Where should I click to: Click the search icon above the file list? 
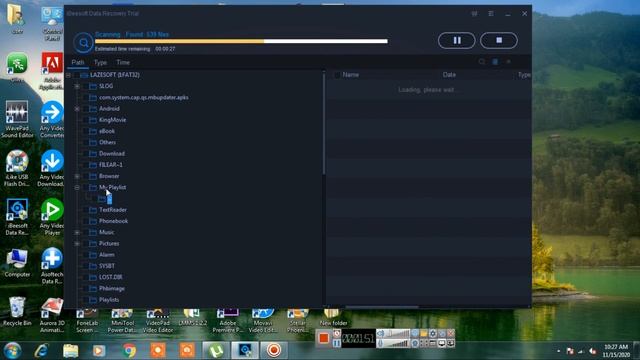tap(482, 62)
